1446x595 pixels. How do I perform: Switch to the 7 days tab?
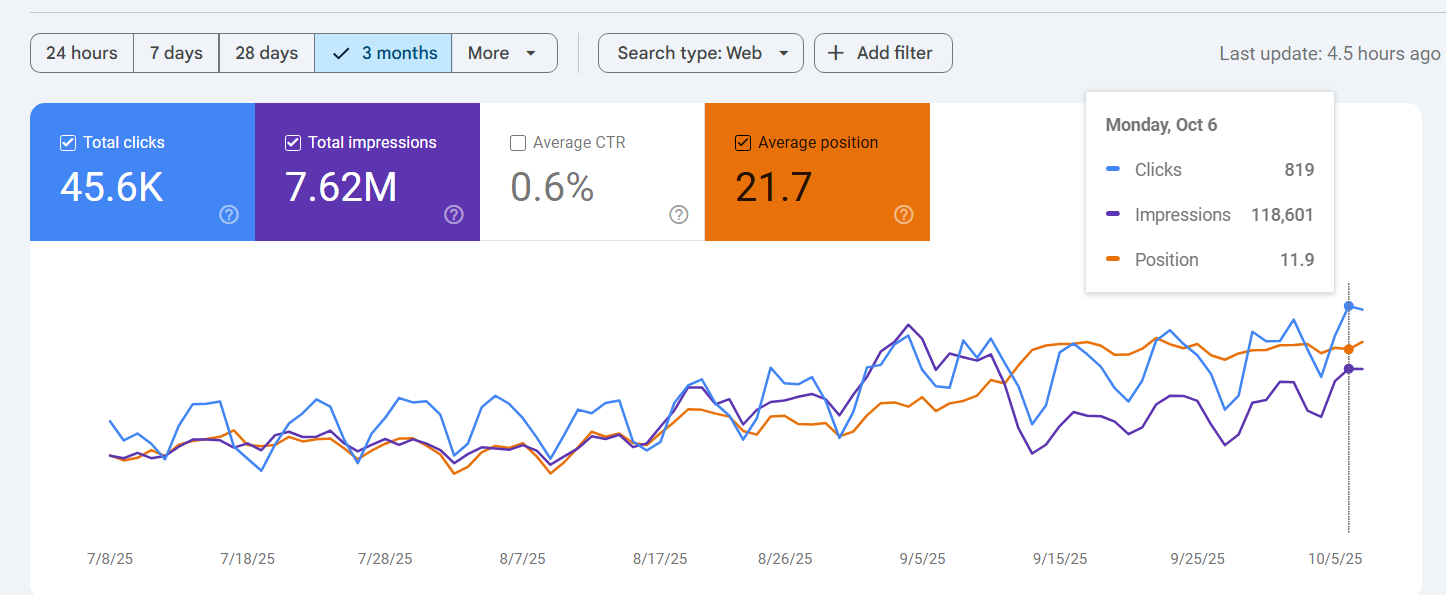pyautogui.click(x=176, y=53)
